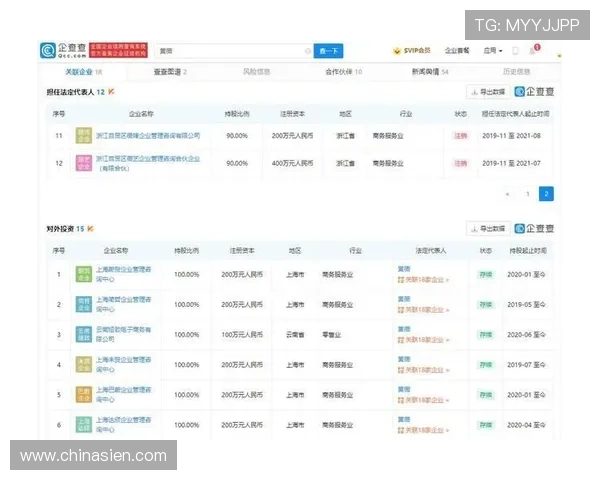Click the legal representative name in investment row 1
This screenshot has height=480, width=600.
[404, 269]
